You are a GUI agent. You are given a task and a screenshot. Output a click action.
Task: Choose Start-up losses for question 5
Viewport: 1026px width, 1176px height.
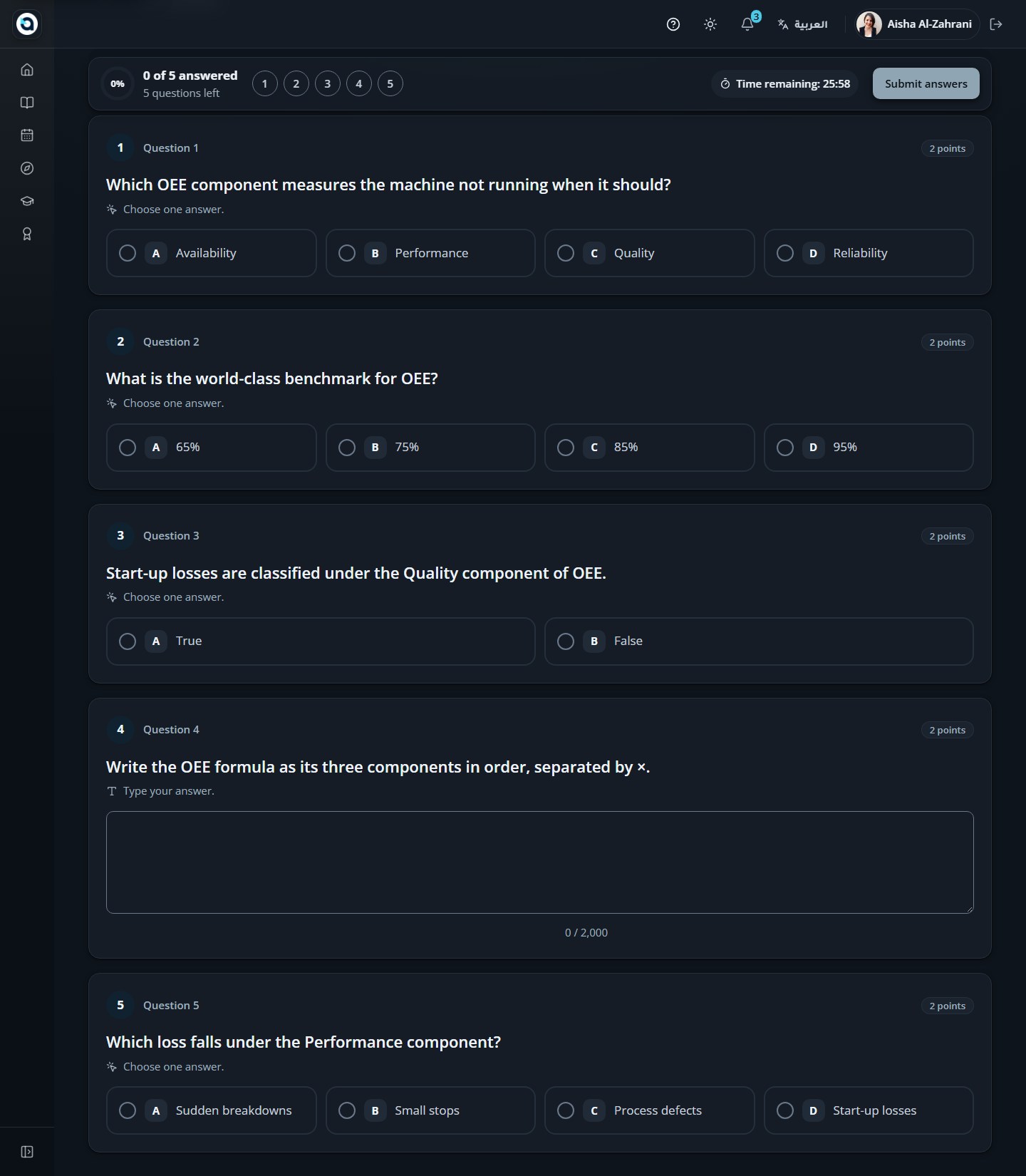click(x=869, y=1110)
